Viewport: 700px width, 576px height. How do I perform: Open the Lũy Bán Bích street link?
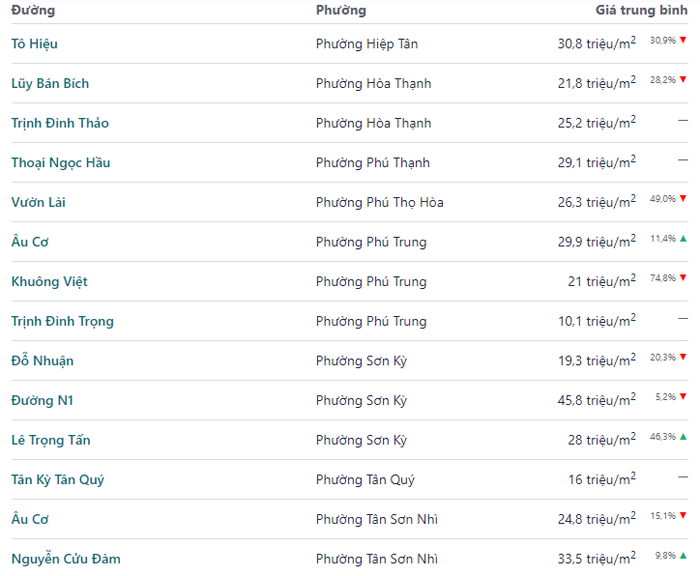point(50,83)
